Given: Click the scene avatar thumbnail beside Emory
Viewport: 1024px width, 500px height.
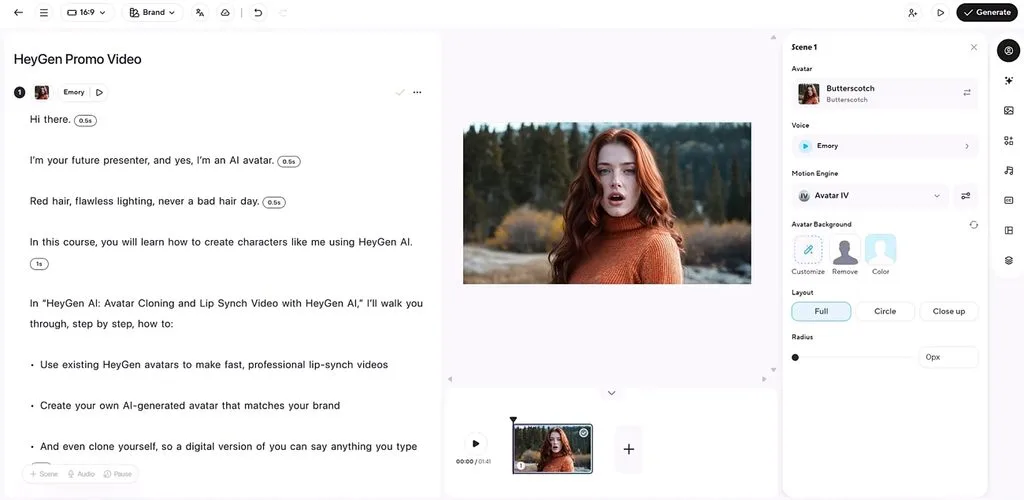Looking at the screenshot, I should click(x=42, y=93).
